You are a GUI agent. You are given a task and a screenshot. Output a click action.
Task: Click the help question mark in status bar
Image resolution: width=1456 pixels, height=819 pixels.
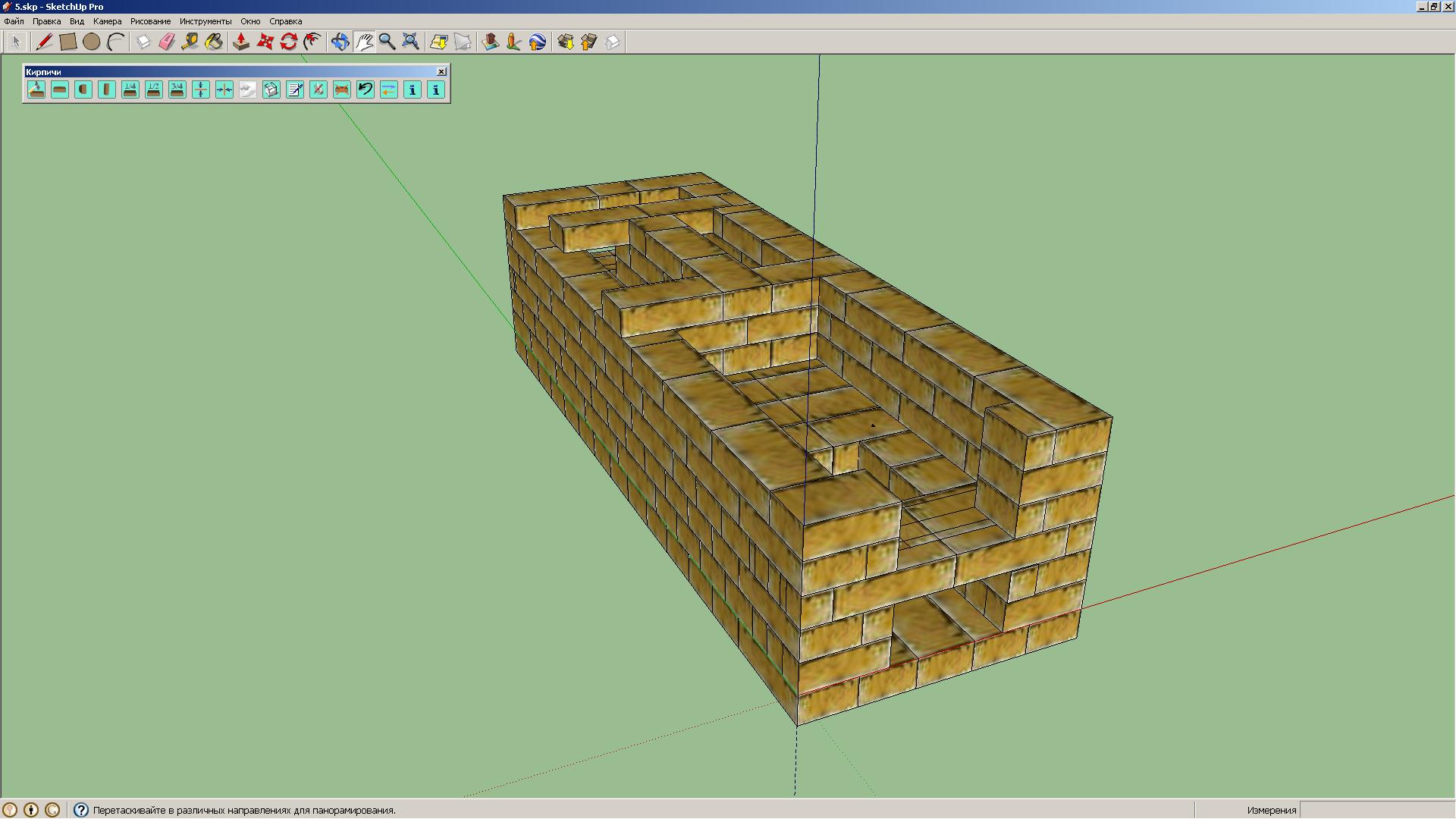pos(81,810)
